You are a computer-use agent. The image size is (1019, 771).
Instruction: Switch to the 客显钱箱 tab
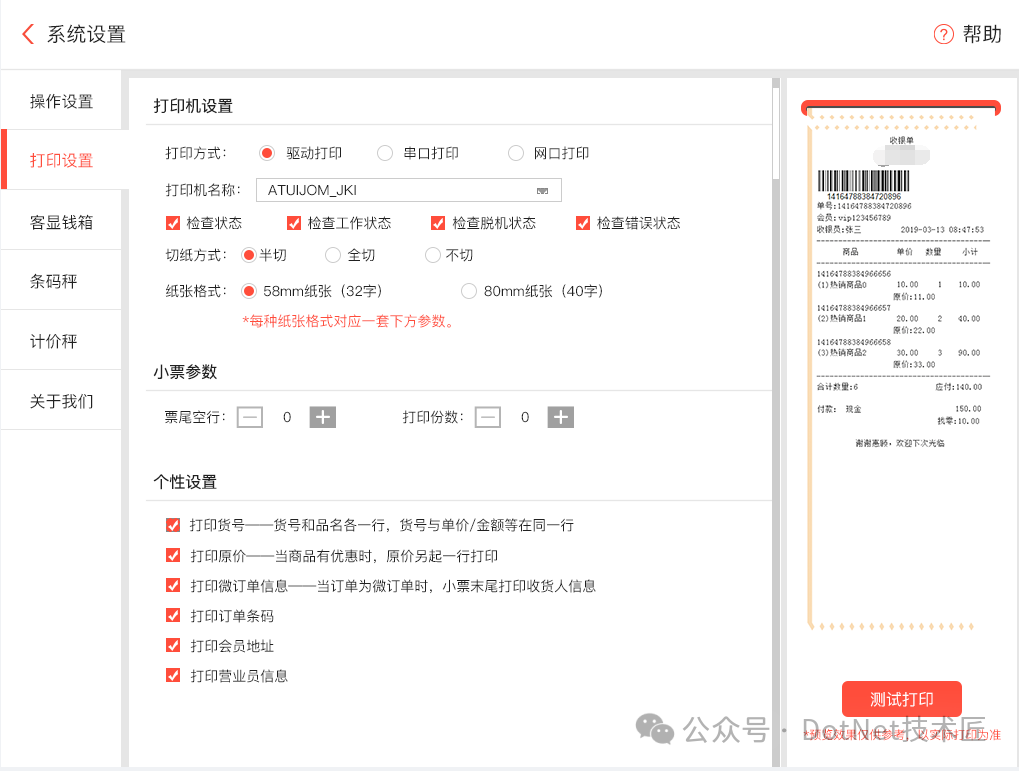click(x=61, y=221)
